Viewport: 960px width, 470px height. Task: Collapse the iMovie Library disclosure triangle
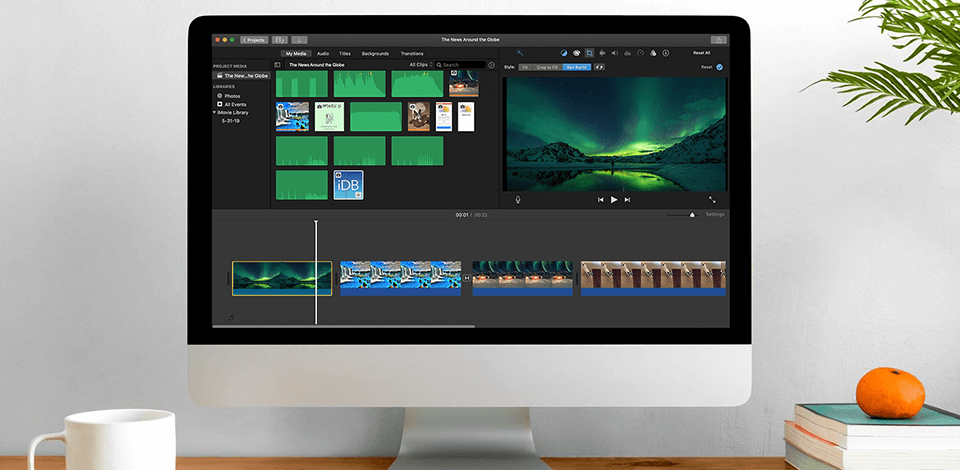pyautogui.click(x=214, y=113)
